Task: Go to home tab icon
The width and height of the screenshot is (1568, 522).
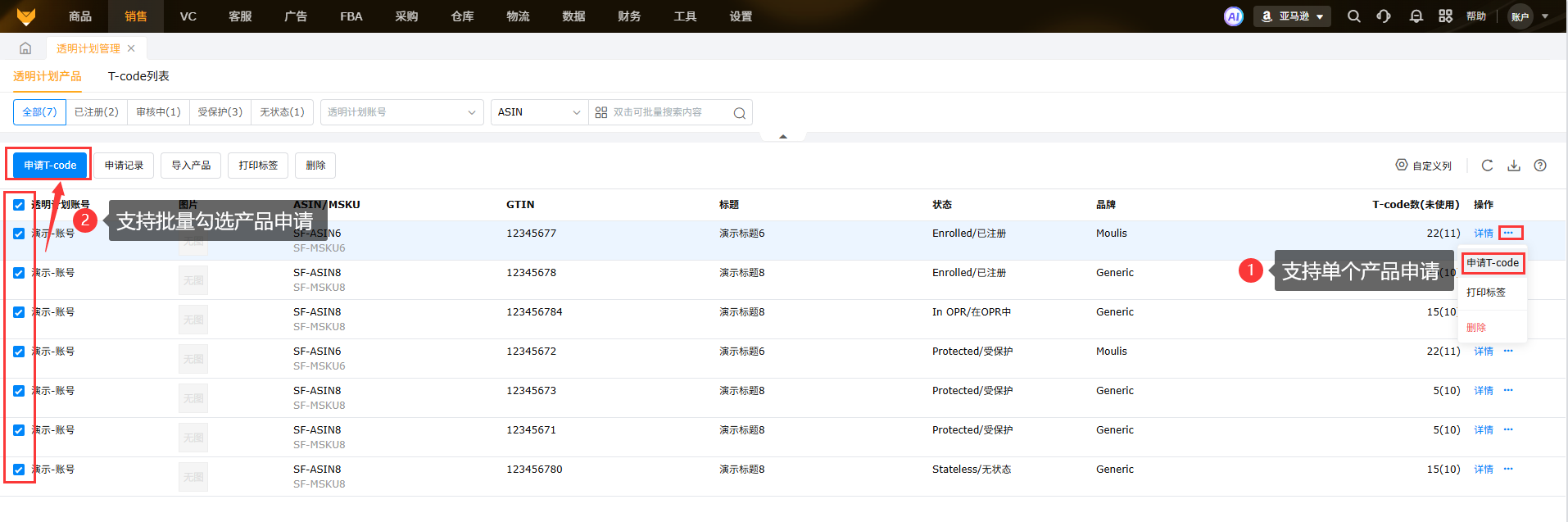Action: coord(25,48)
